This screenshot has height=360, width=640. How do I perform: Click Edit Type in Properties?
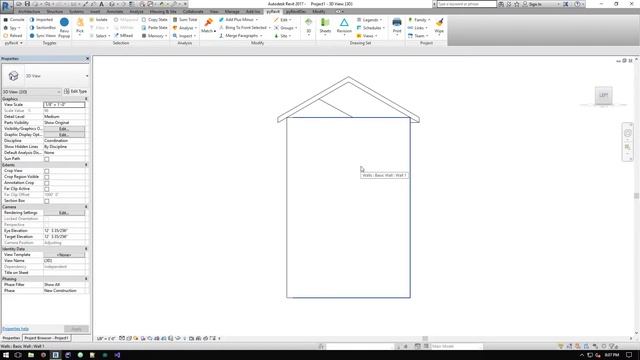[76, 91]
